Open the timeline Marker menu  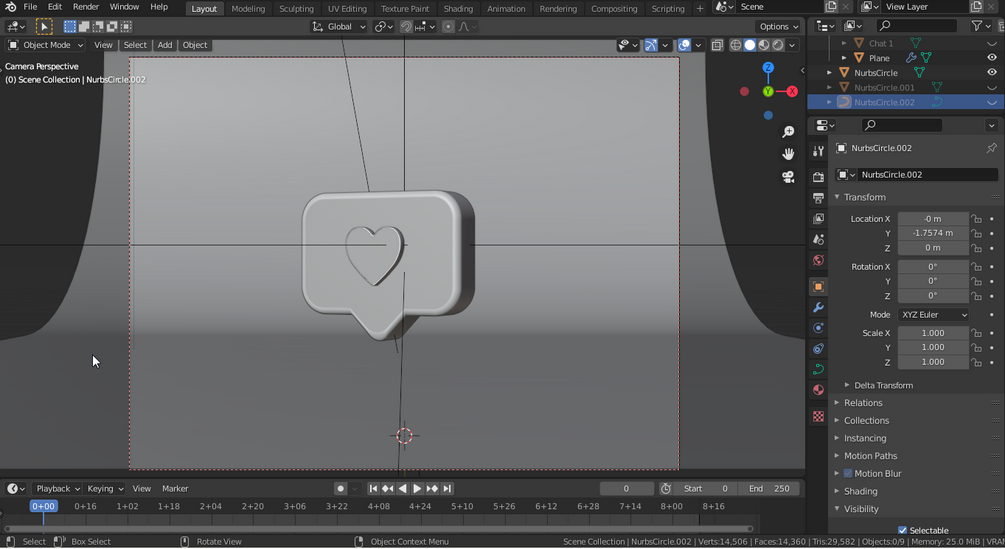(175, 489)
